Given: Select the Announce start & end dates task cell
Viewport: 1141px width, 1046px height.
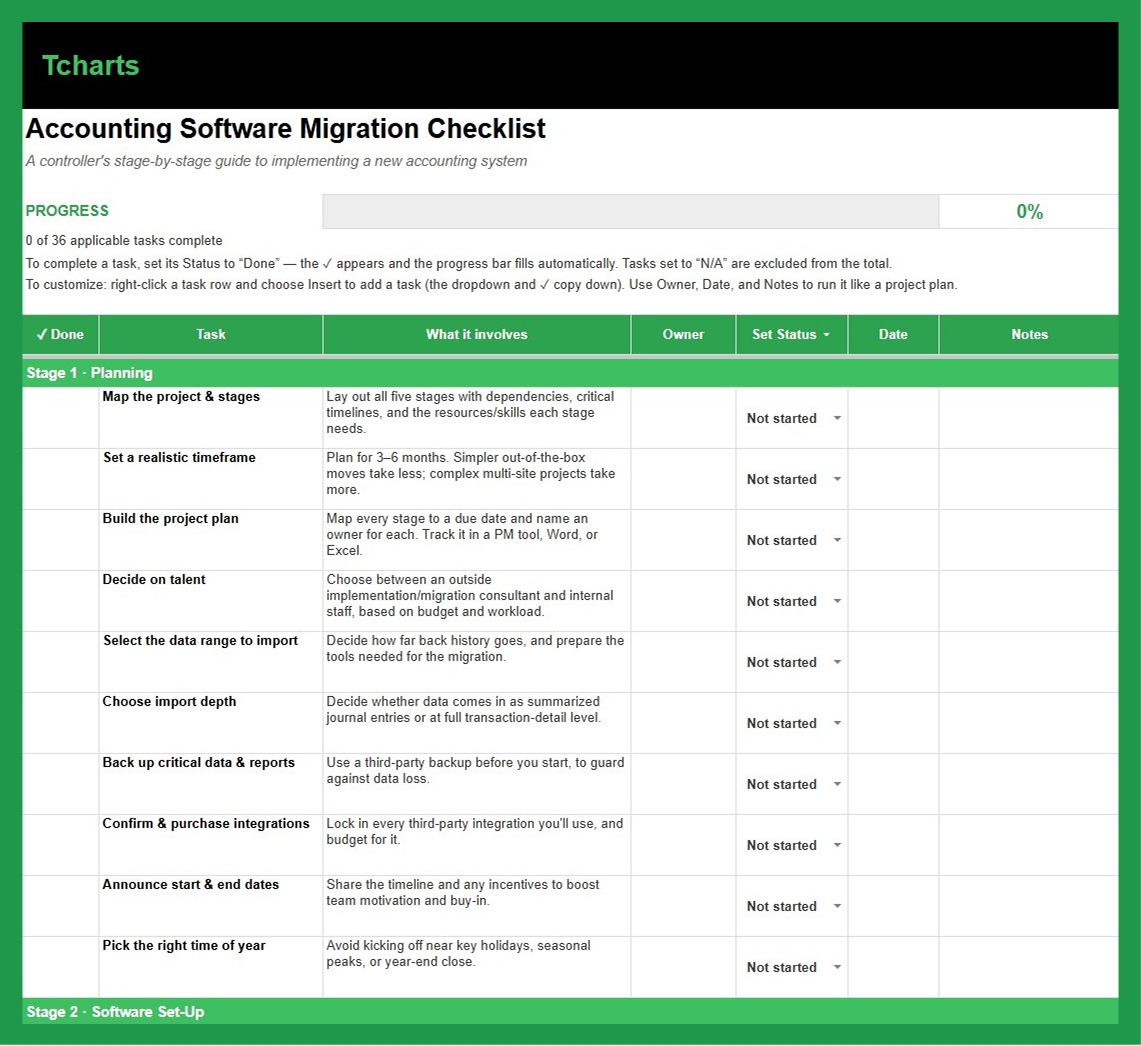Looking at the screenshot, I should pyautogui.click(x=211, y=906).
